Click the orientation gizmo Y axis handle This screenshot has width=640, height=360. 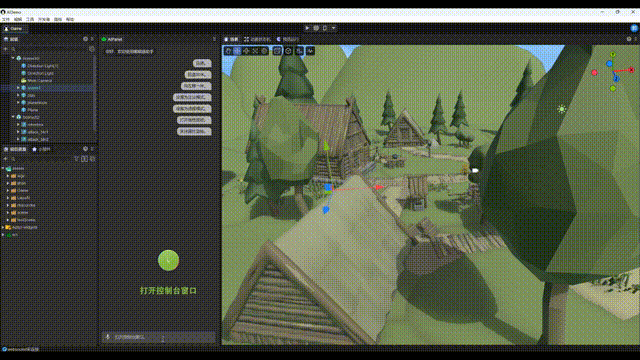[613, 55]
